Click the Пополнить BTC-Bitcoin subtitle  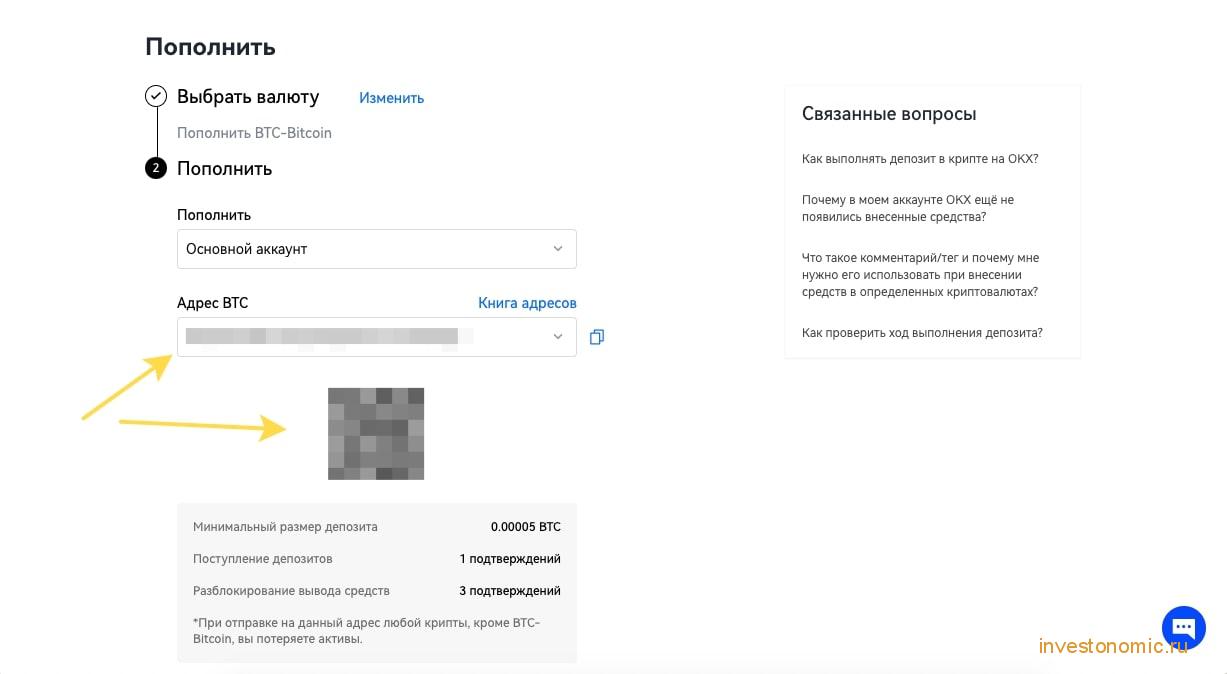point(254,133)
